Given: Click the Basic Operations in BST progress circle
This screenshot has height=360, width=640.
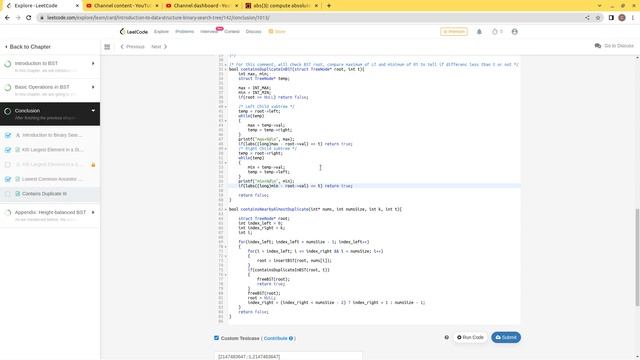Looking at the screenshot, I should [x=7, y=88].
